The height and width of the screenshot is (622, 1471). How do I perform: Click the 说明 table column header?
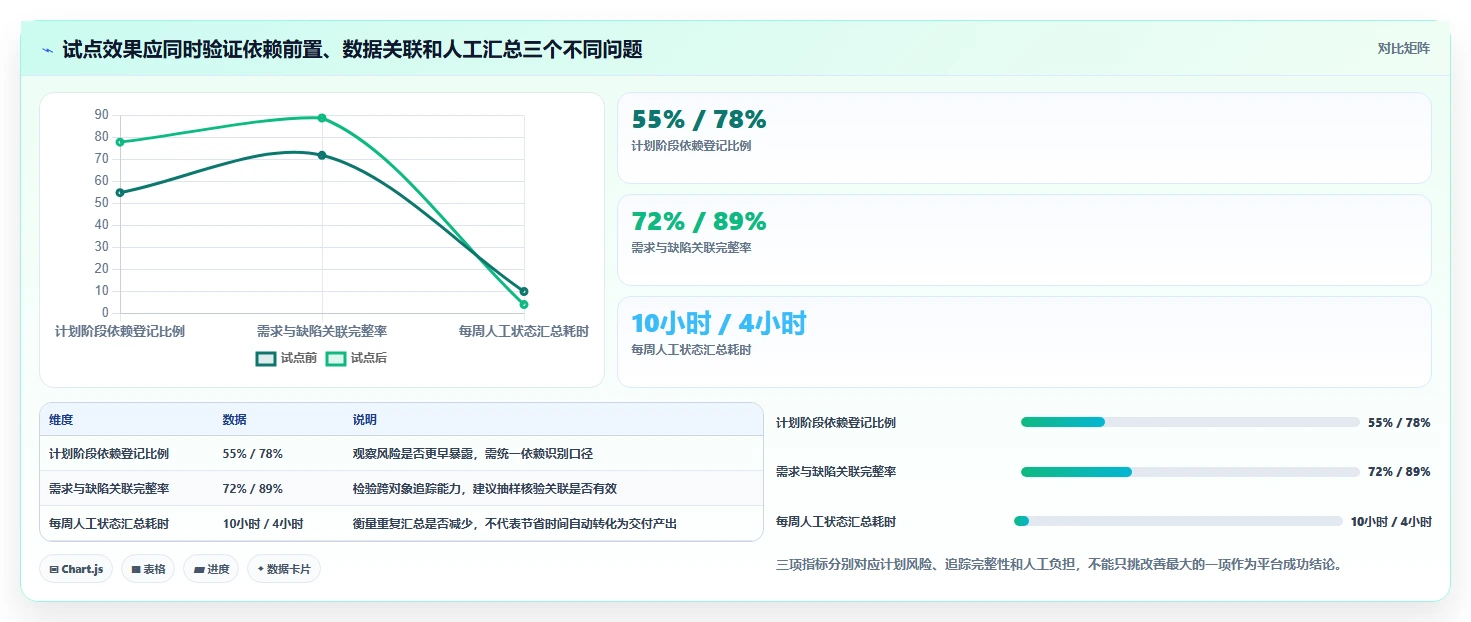tap(365, 420)
